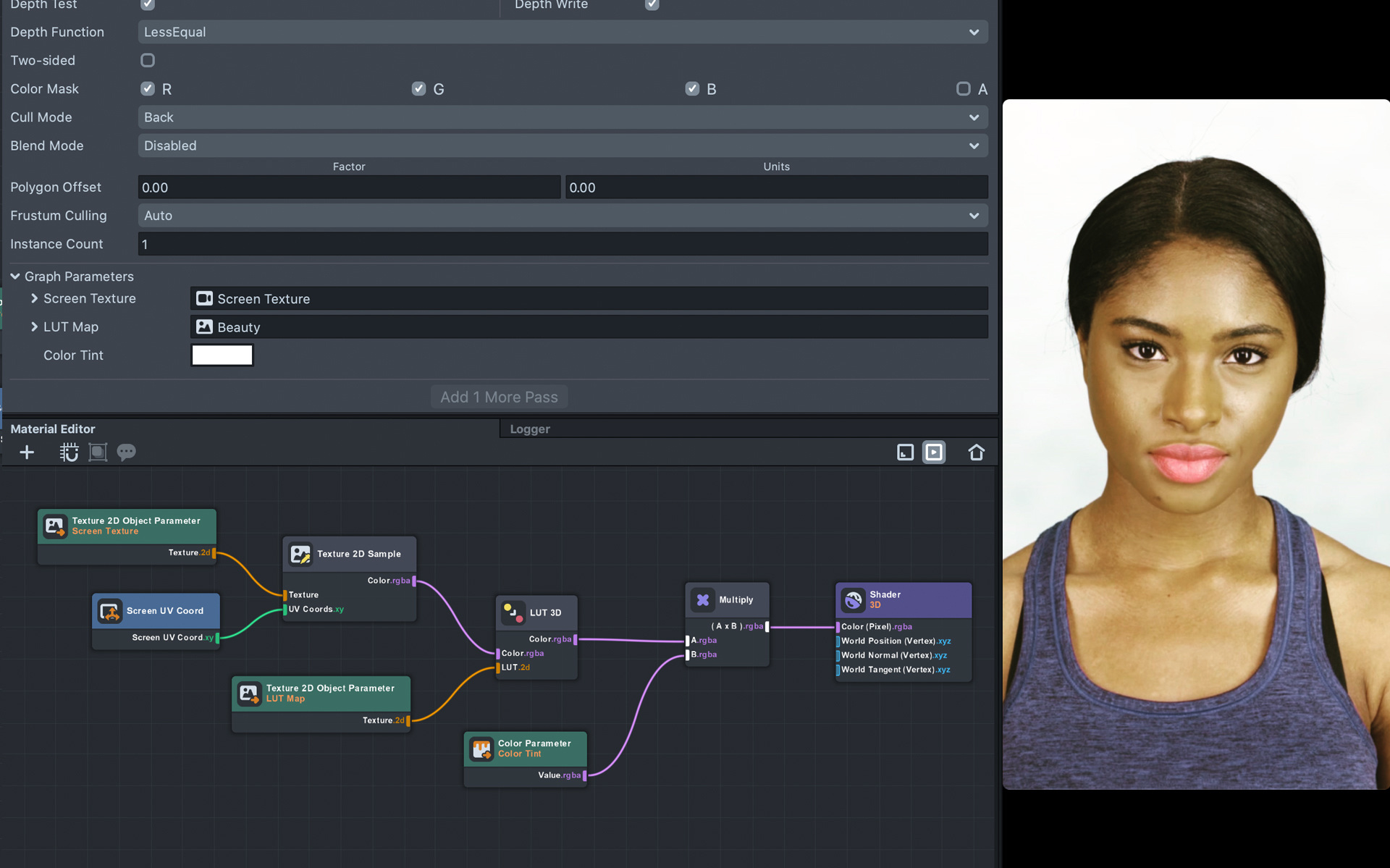Click the add comment bubble icon
This screenshot has width=1390, height=868.
(126, 452)
